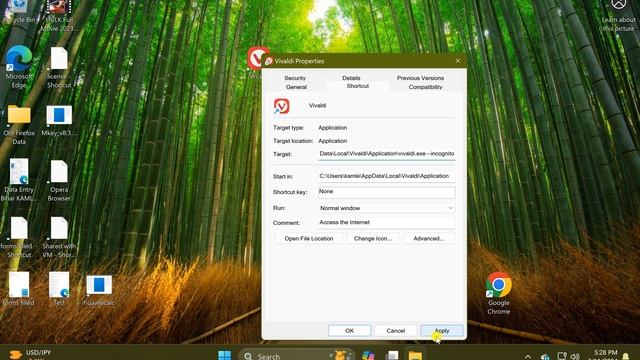Click the Change Icon button

pyautogui.click(x=373, y=238)
